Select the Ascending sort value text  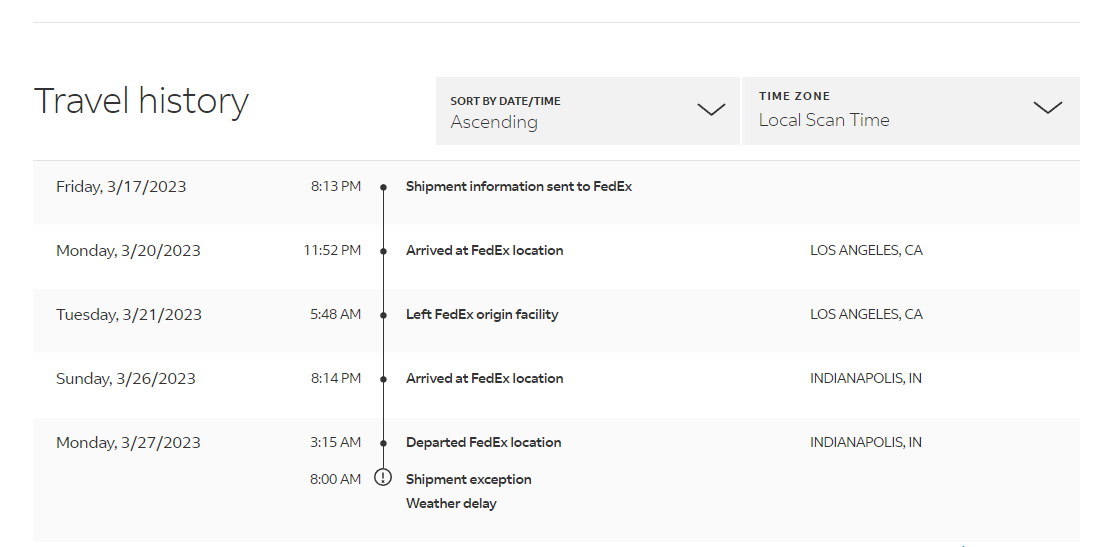pos(494,122)
